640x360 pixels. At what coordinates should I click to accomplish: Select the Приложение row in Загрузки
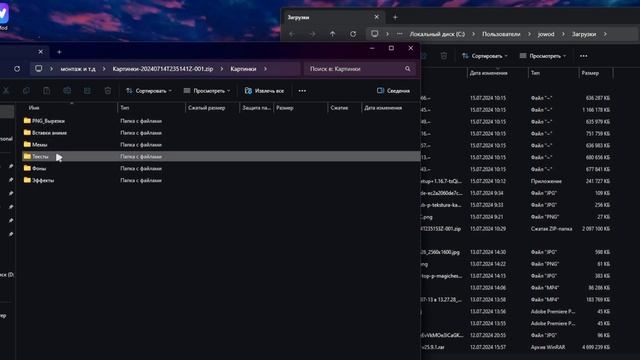(x=516, y=181)
